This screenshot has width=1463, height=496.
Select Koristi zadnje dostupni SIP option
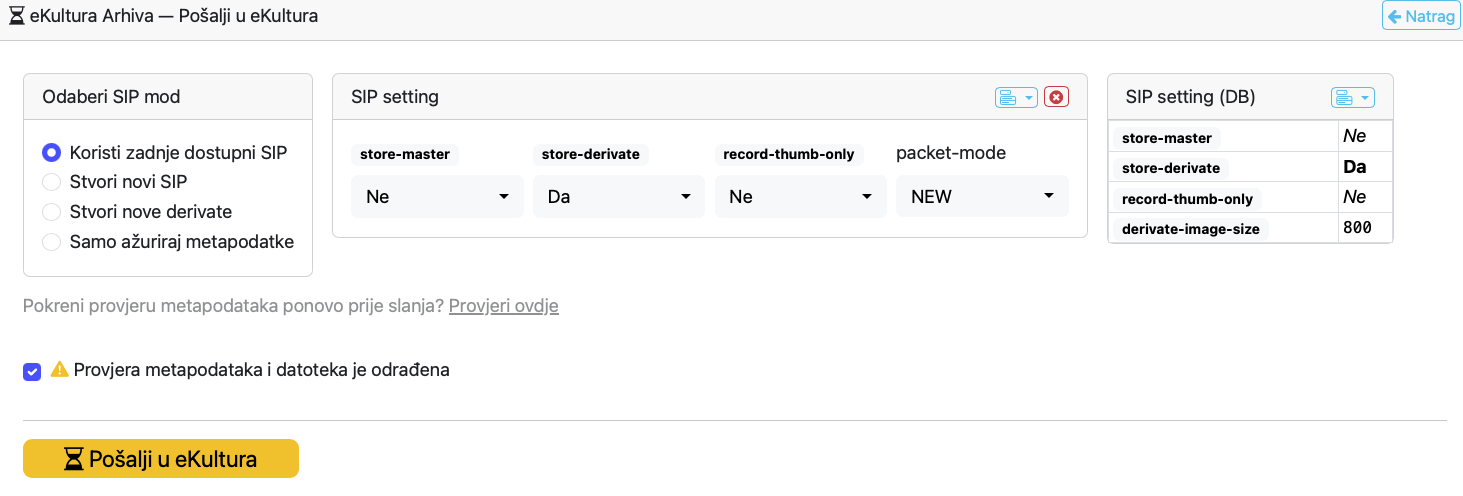click(51, 153)
